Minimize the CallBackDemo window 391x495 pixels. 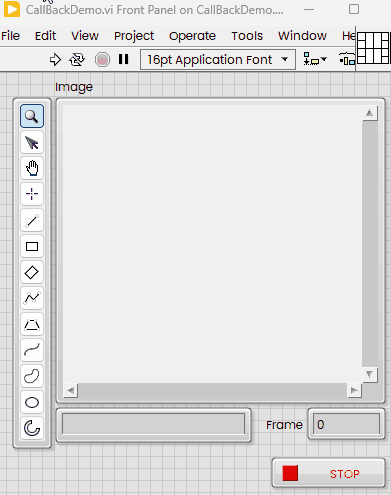[309, 9]
